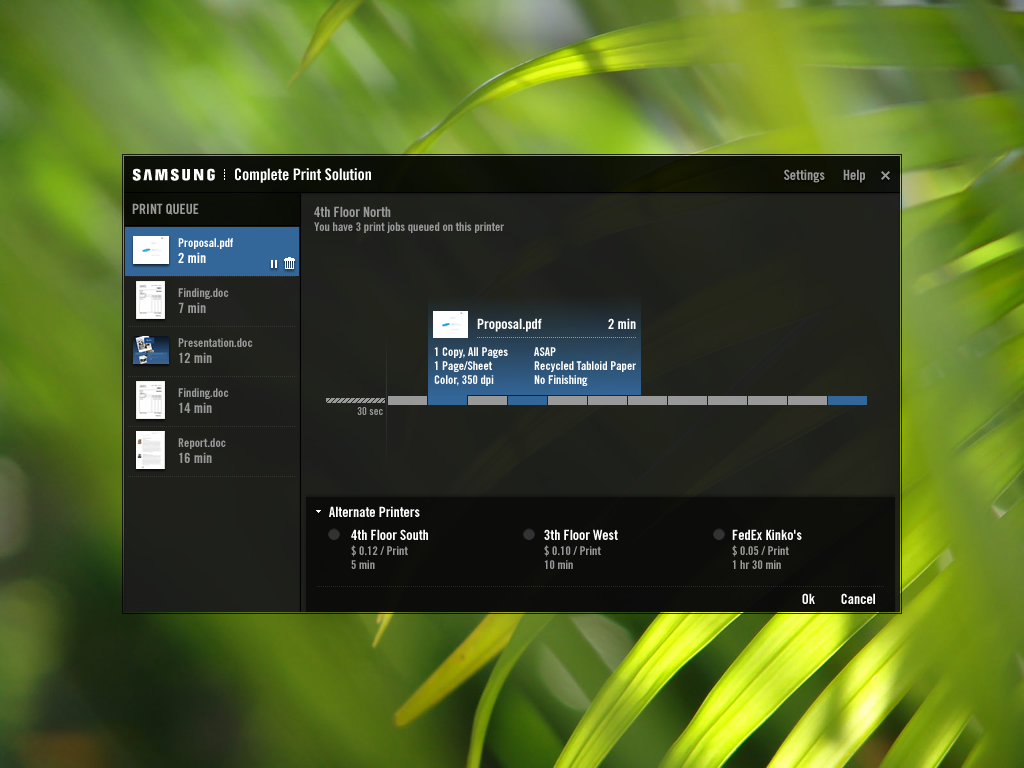
Task: Click the Finding.doc 14 min thumbnail
Action: [151, 400]
